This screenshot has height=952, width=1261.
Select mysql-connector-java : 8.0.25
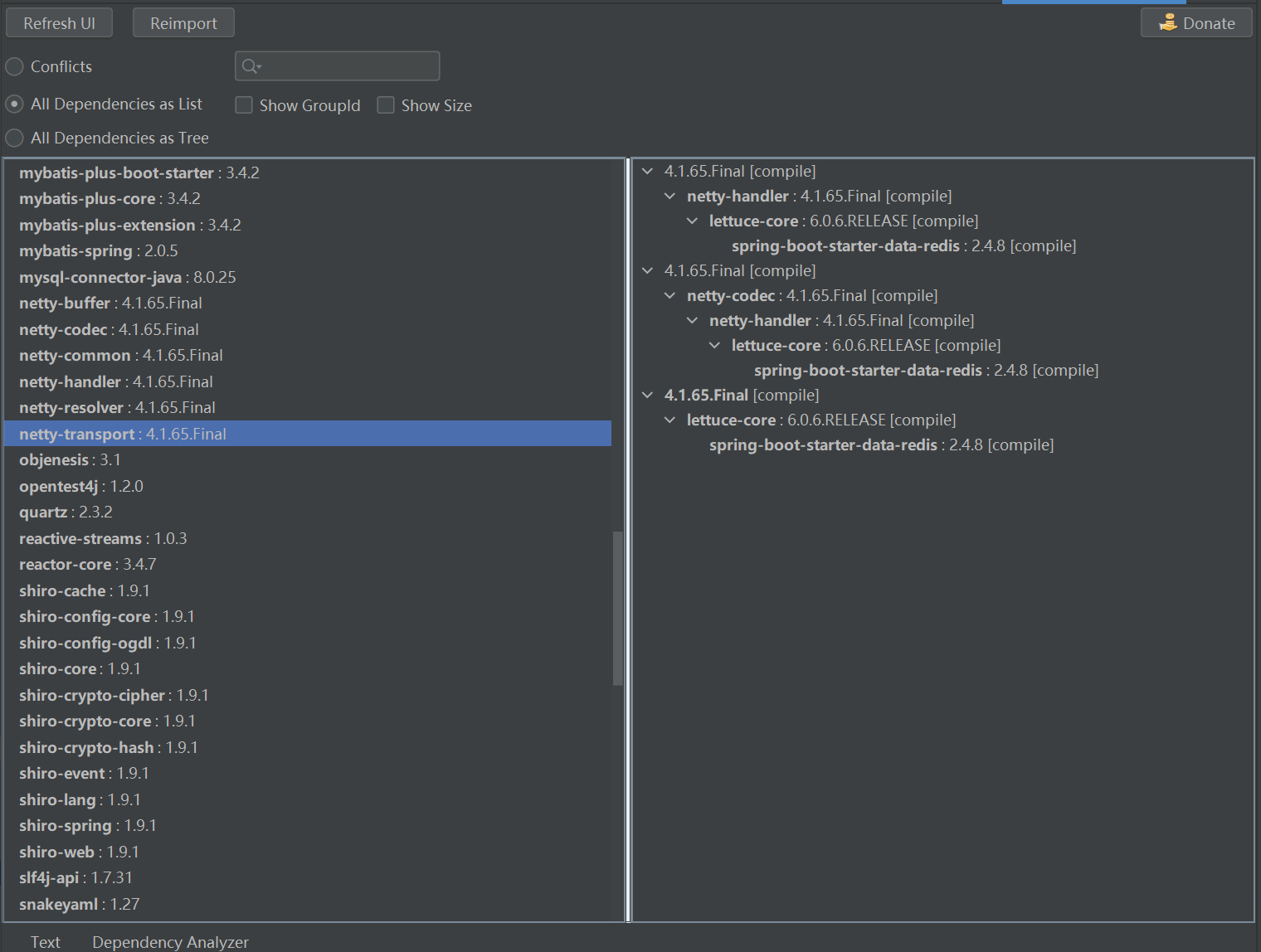(x=308, y=277)
